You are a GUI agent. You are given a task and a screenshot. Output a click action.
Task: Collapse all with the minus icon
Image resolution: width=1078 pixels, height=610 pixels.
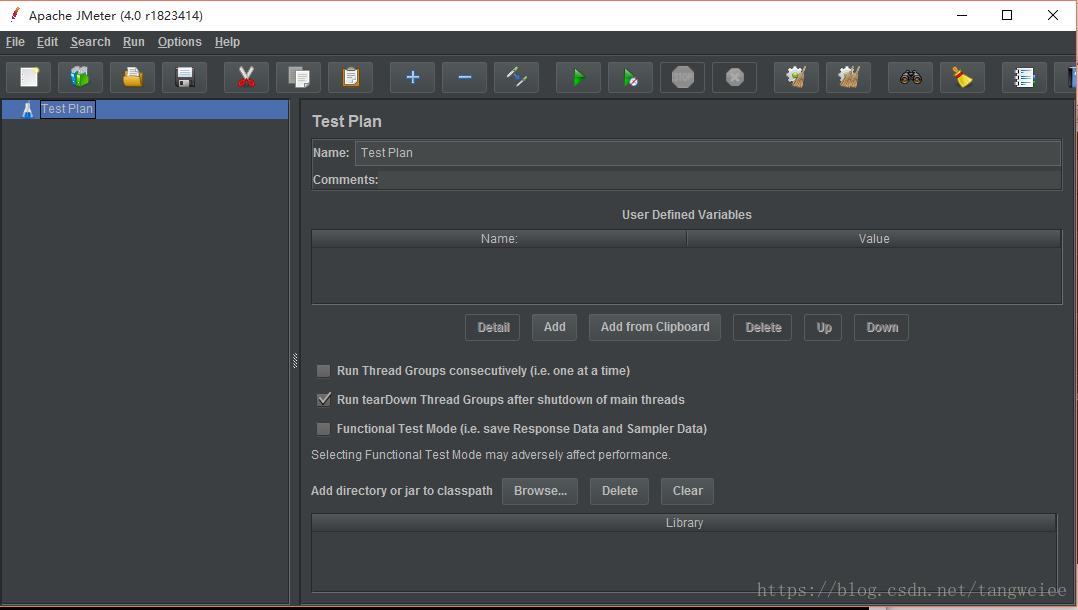pyautogui.click(x=465, y=77)
